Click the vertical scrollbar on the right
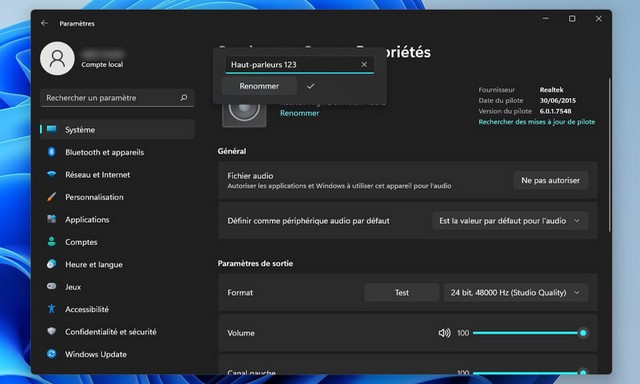This screenshot has width=640, height=384. (609, 155)
